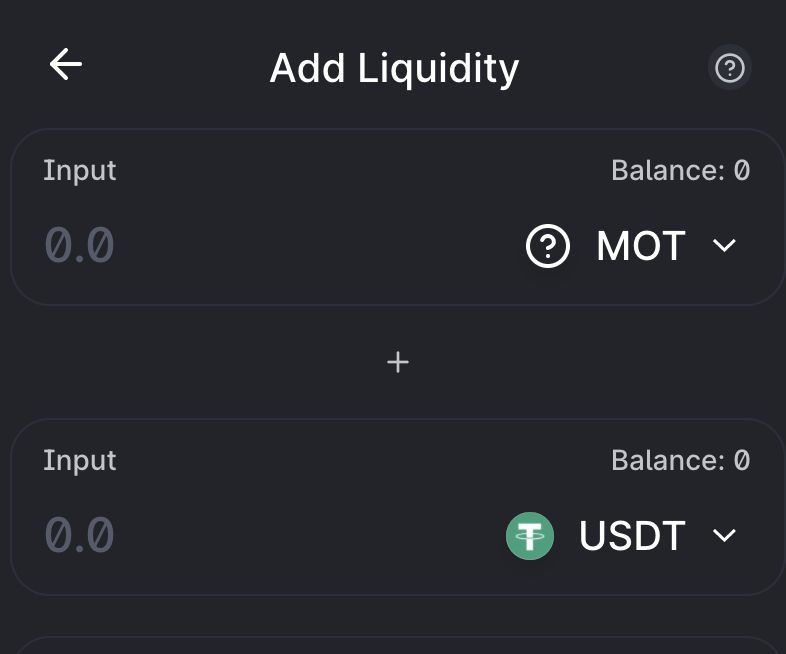Click the Input label above MOT amount
Screen dimensions: 786x654
click(80, 171)
